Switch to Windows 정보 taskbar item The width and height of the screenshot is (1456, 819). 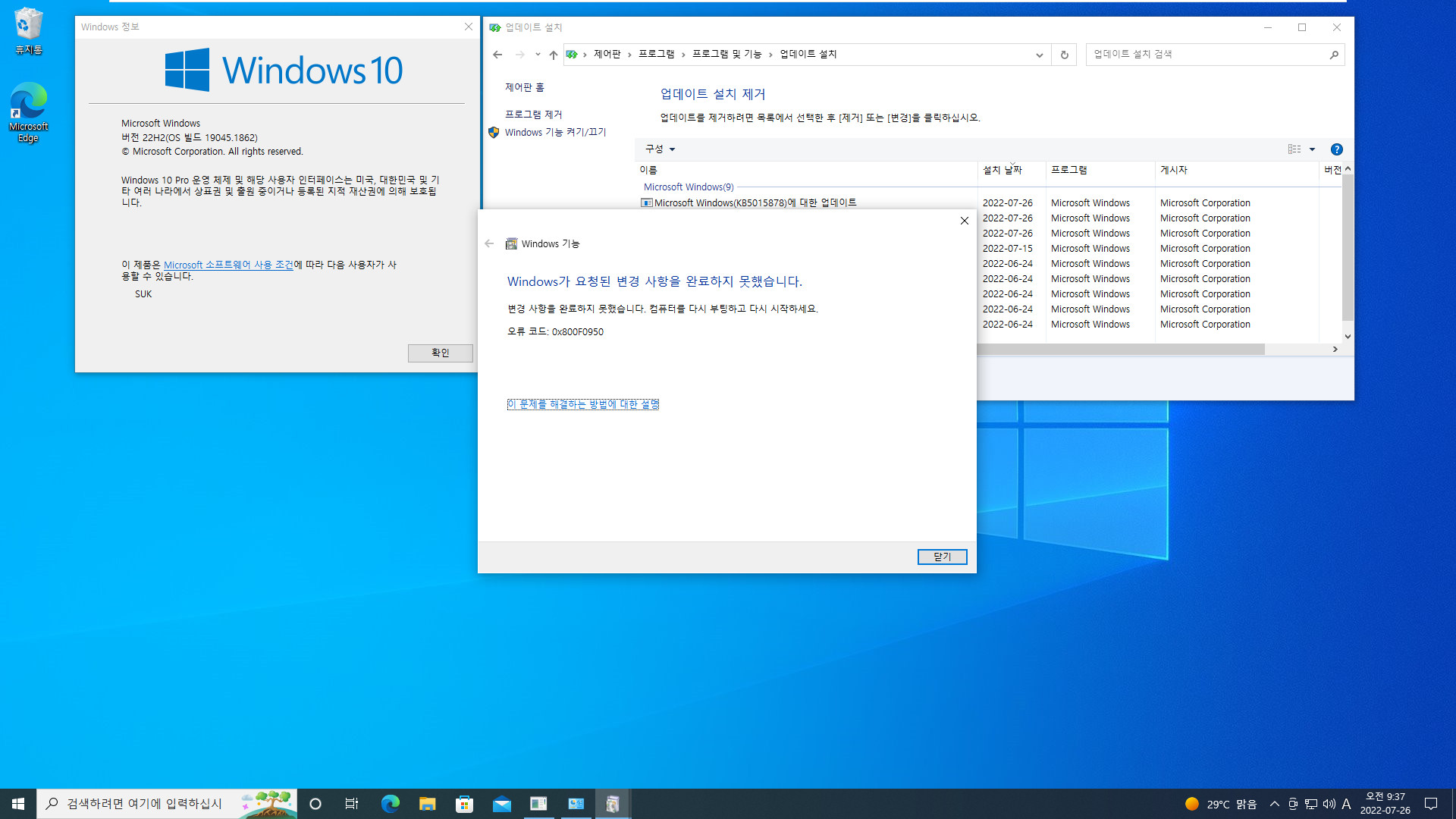click(538, 804)
